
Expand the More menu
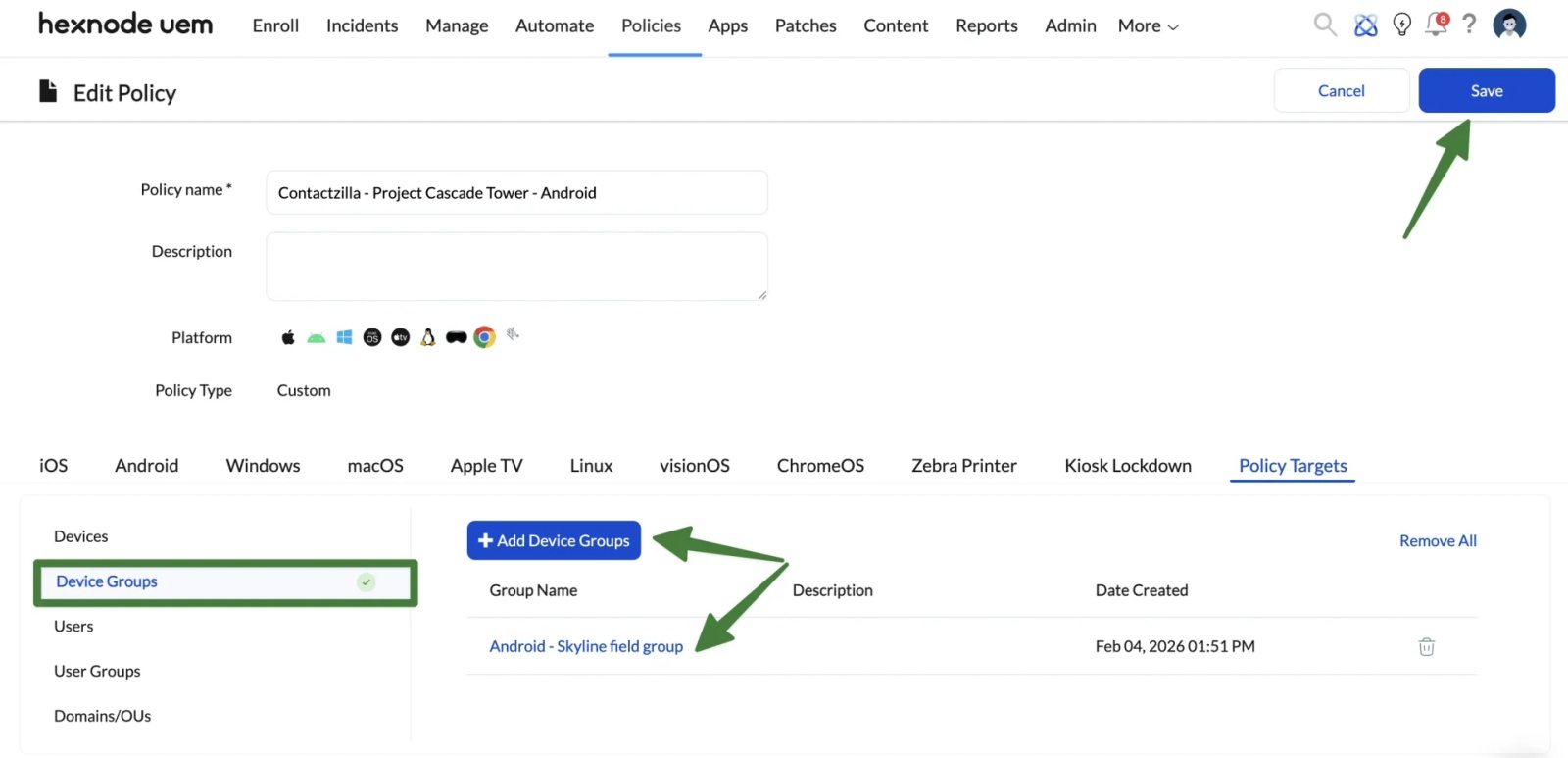[1148, 26]
